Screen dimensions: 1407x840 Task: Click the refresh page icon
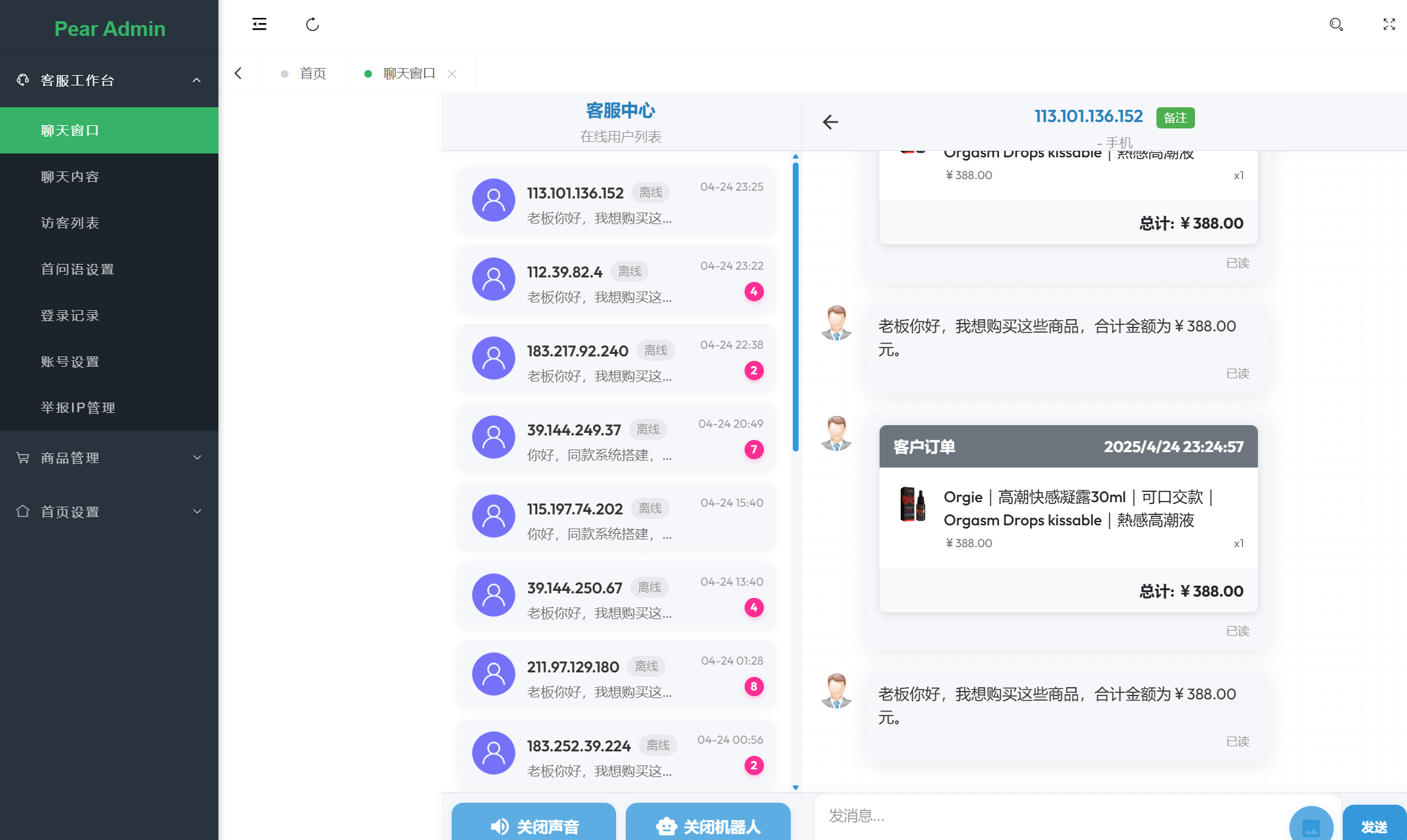[312, 24]
